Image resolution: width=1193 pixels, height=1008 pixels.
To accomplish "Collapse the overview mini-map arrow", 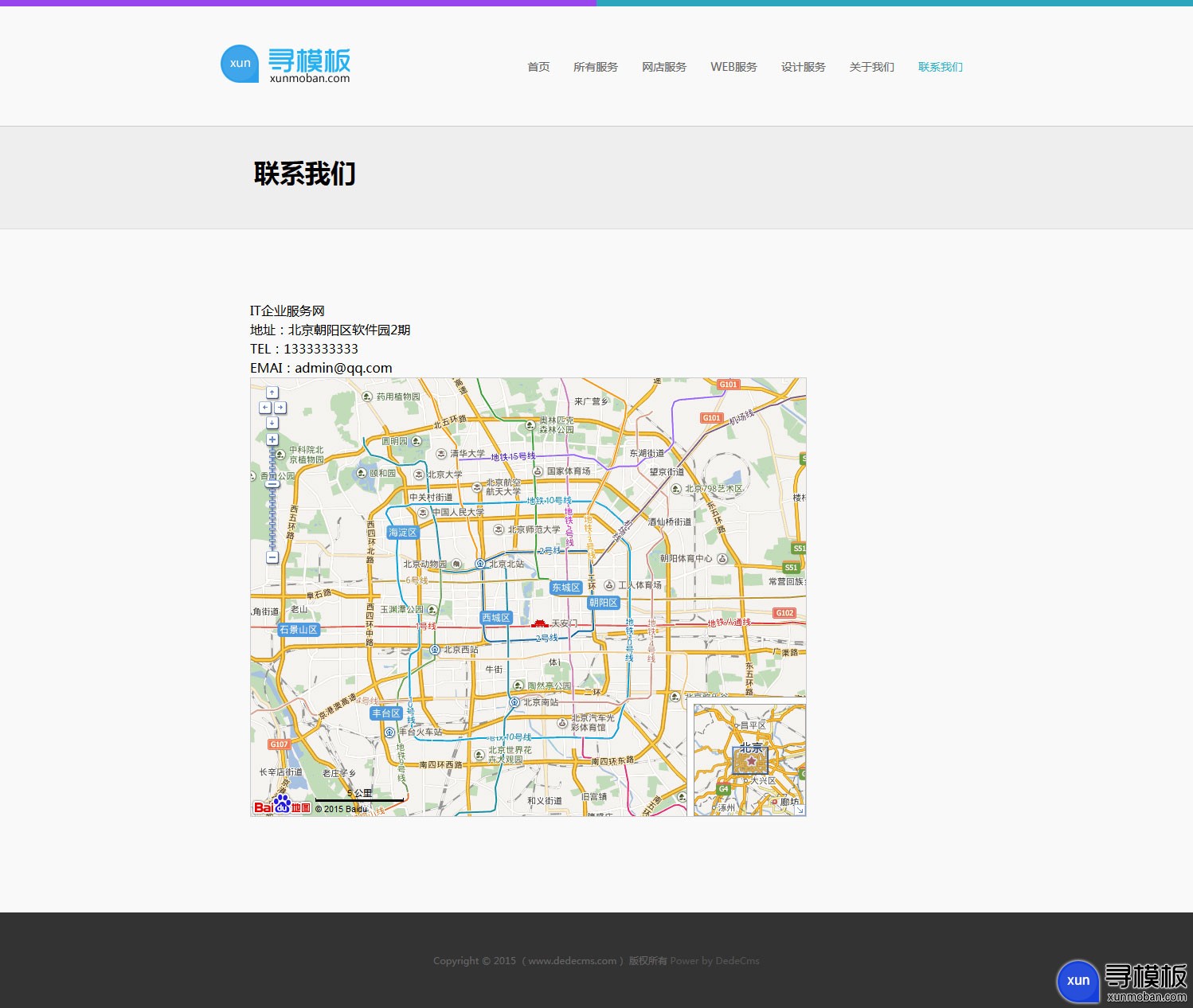I will coord(800,810).
